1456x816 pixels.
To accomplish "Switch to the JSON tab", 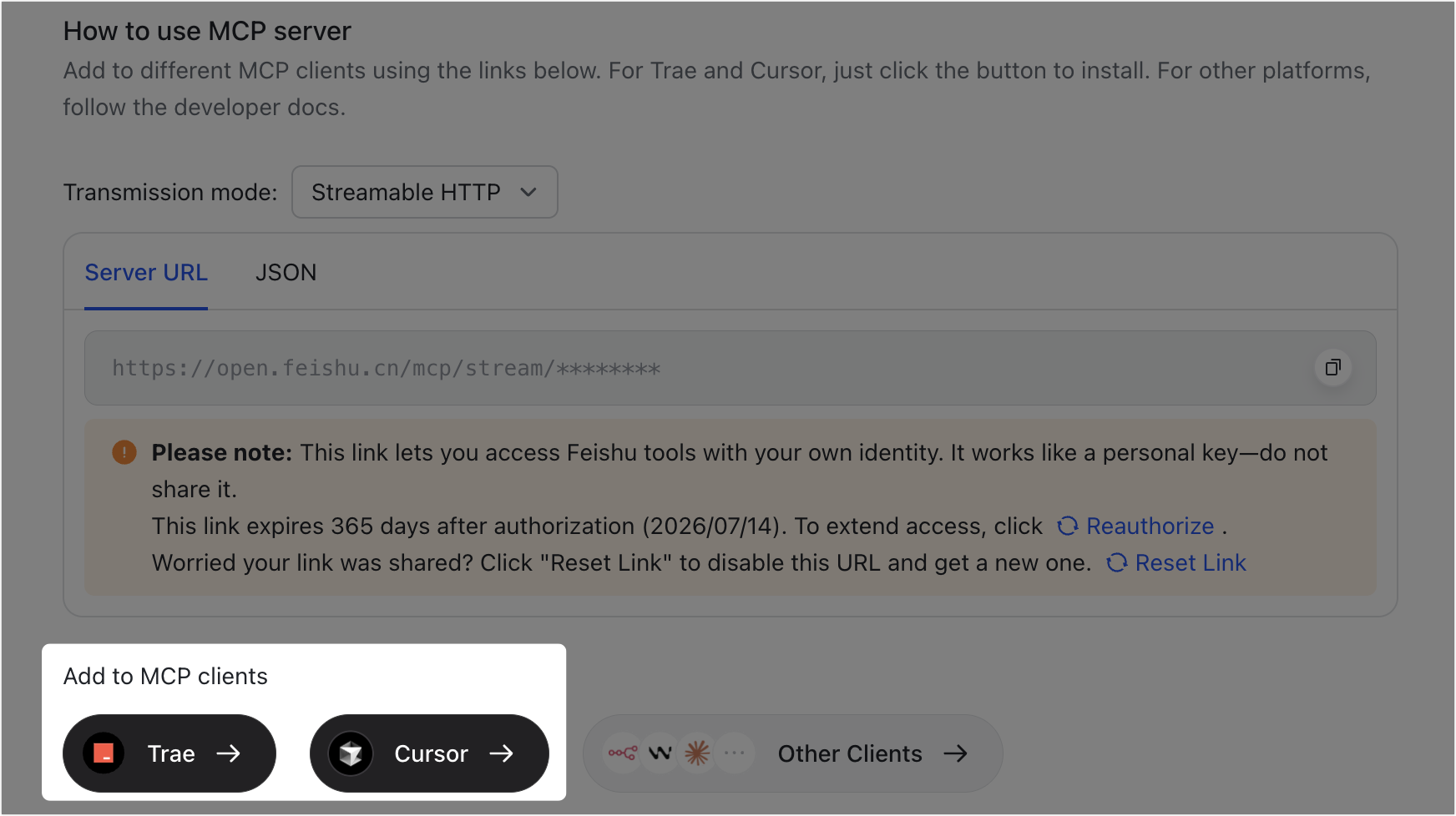I will coord(286,273).
